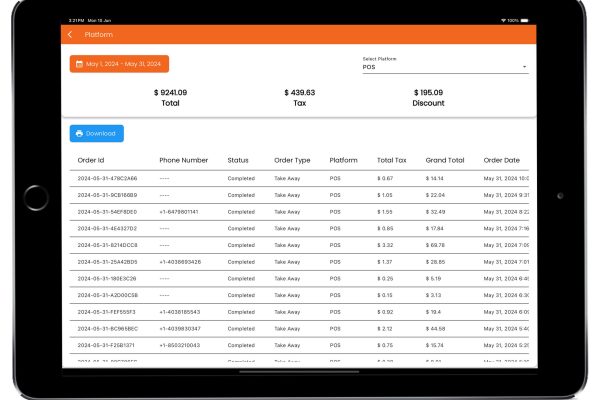Click phone number +1-6479801141
600x400 pixels.
179,212
